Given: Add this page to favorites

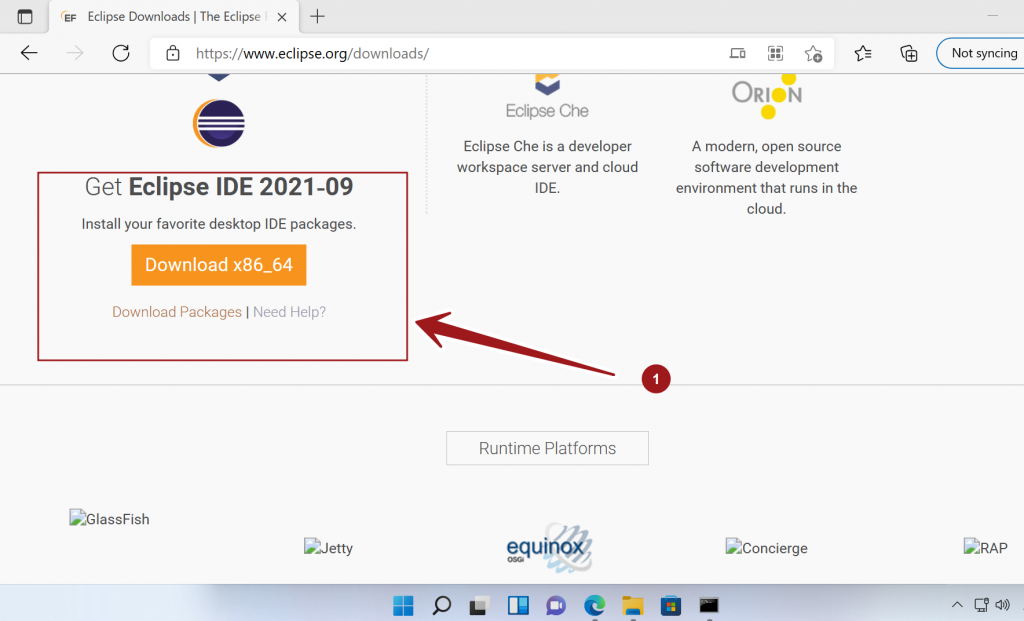Looking at the screenshot, I should 813,53.
